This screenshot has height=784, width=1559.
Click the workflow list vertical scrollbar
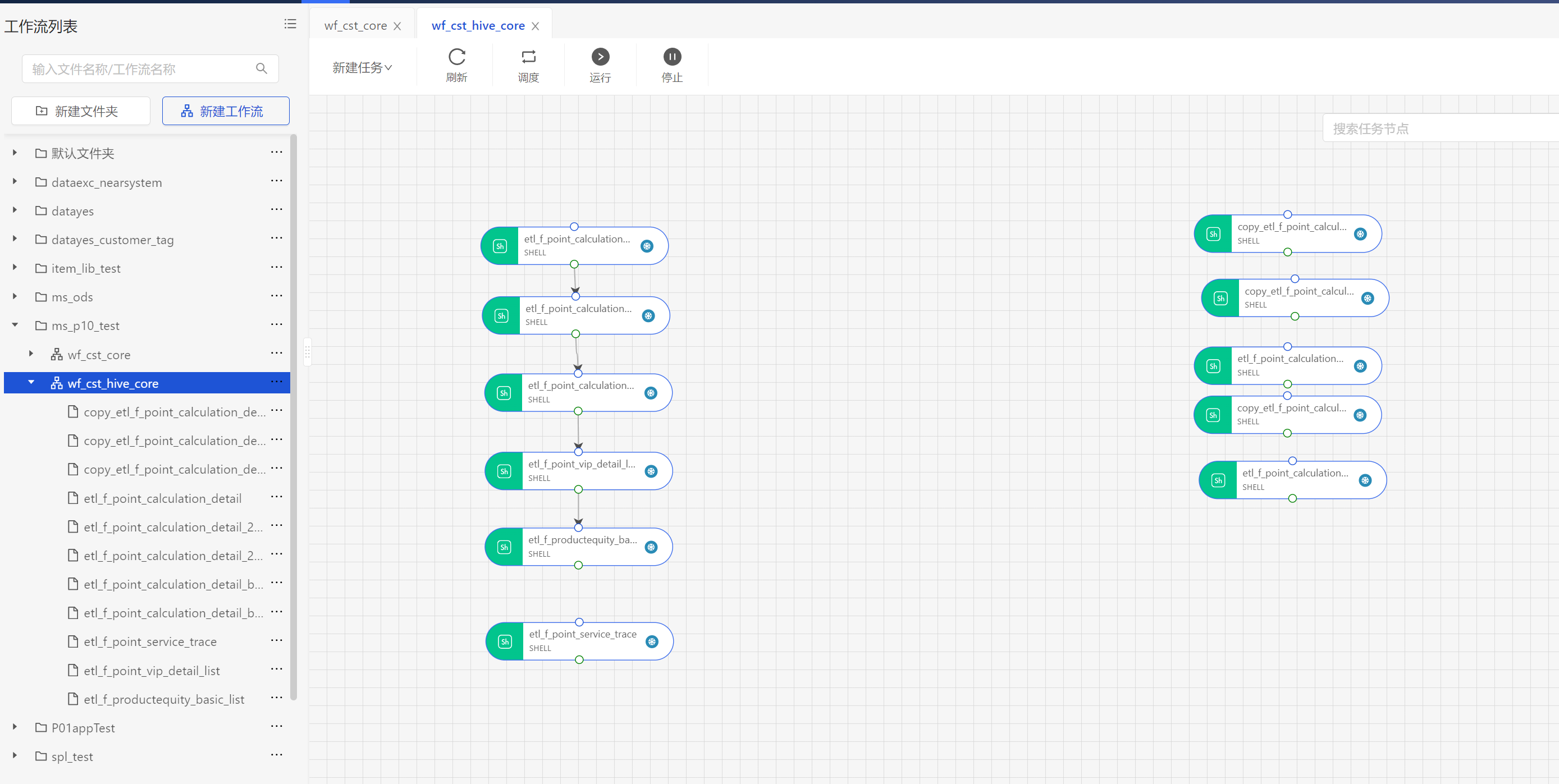tap(294, 418)
